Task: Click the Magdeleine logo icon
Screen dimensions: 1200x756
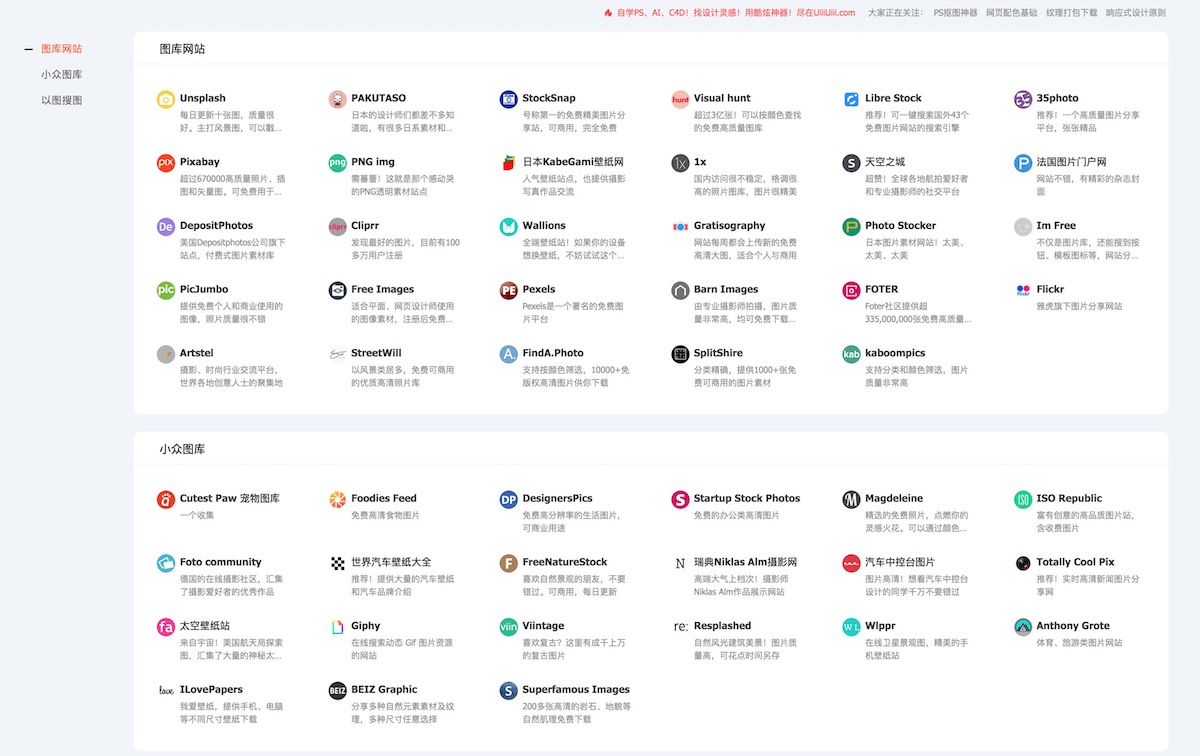Action: (851, 499)
